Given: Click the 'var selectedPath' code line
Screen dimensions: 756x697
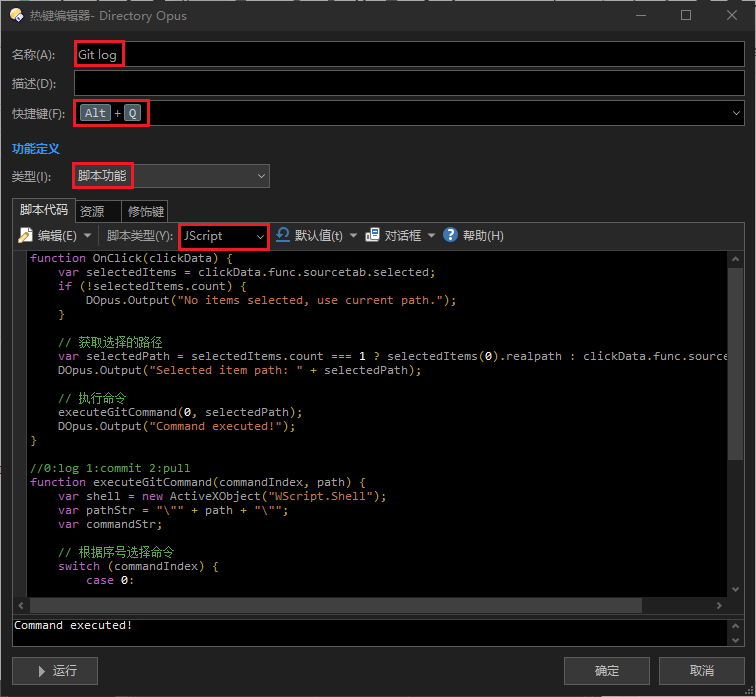Looking at the screenshot, I should [x=392, y=356].
